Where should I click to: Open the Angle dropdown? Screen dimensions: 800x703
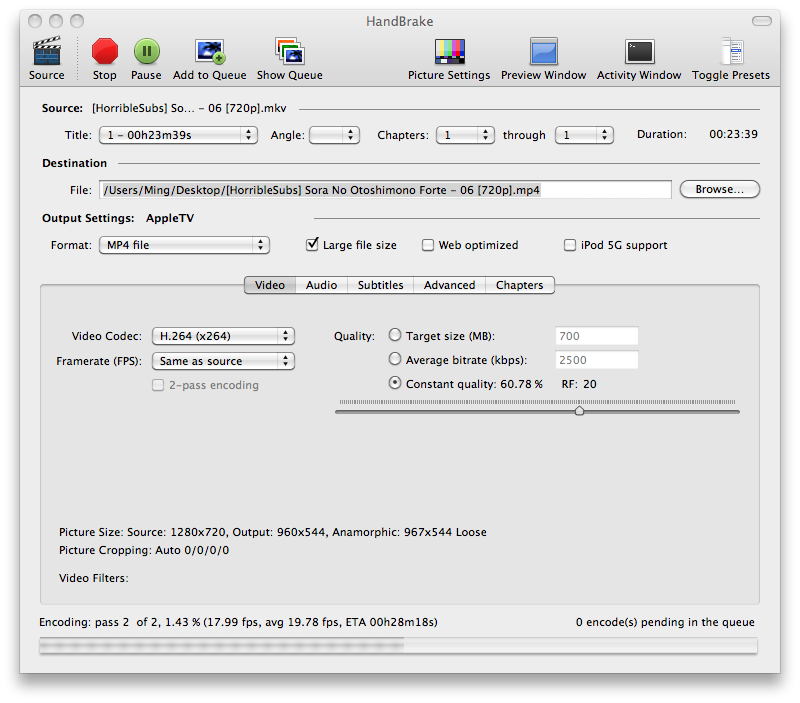(x=334, y=135)
